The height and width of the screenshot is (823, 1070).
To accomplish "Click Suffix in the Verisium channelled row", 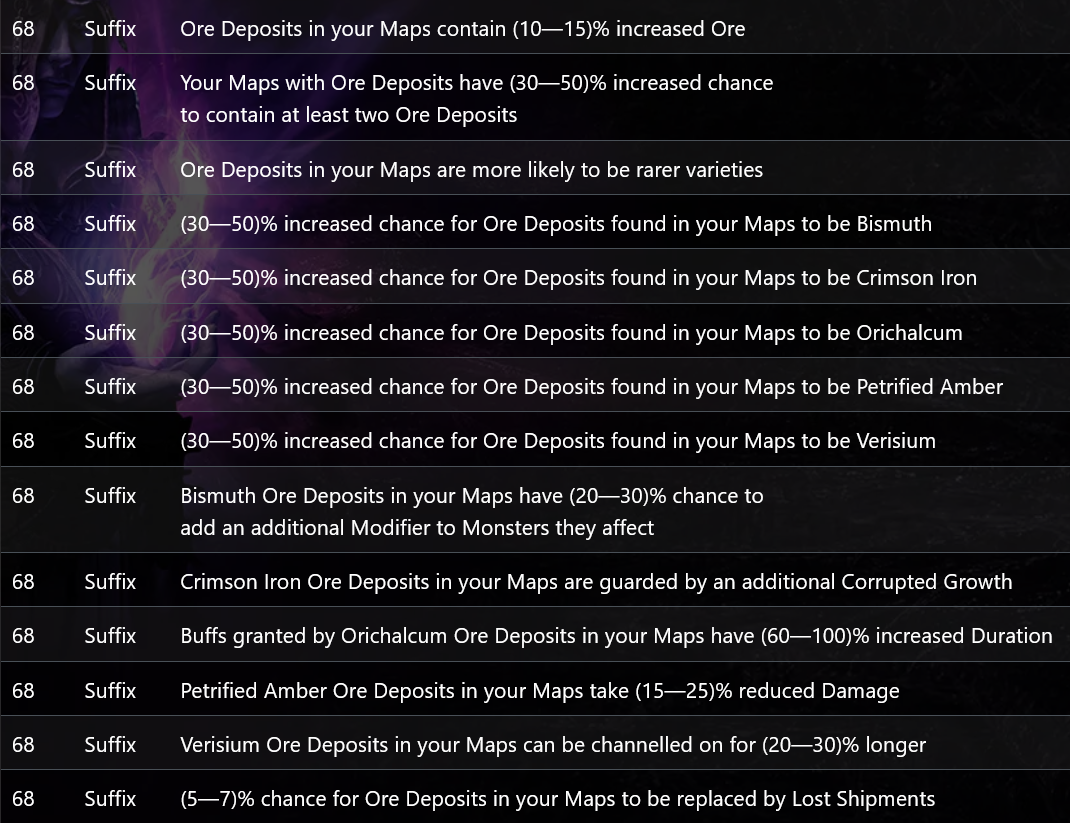I will coord(111,744).
